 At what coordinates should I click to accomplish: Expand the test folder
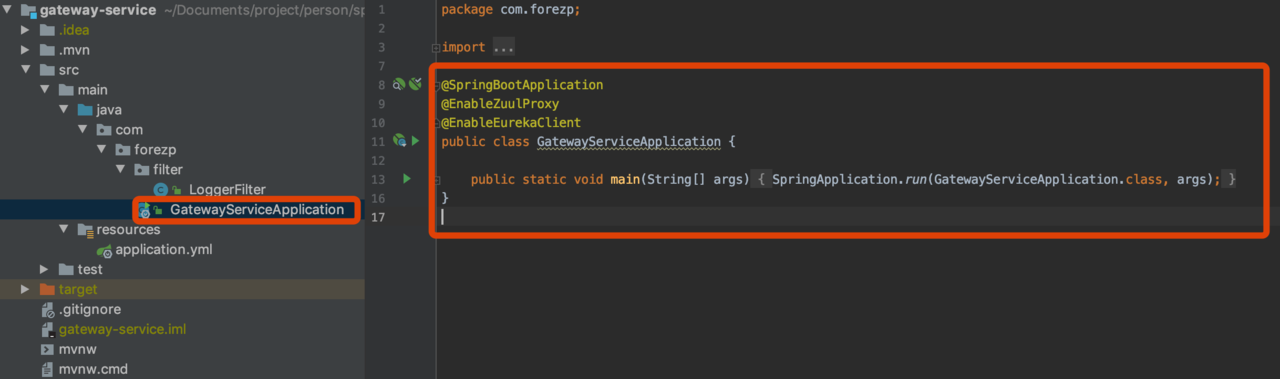tap(44, 270)
